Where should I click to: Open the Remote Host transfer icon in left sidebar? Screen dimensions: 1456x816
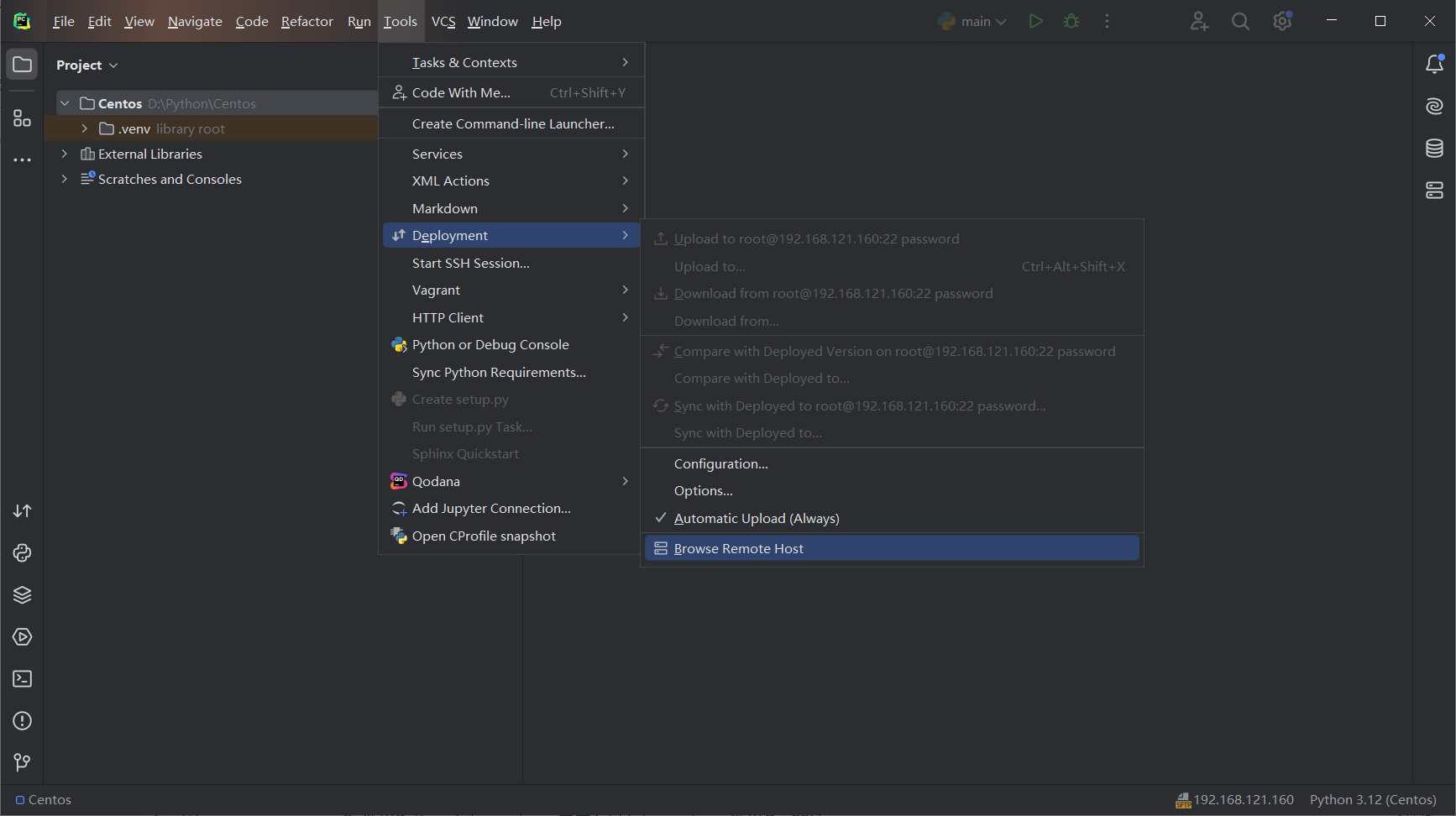pos(23,511)
